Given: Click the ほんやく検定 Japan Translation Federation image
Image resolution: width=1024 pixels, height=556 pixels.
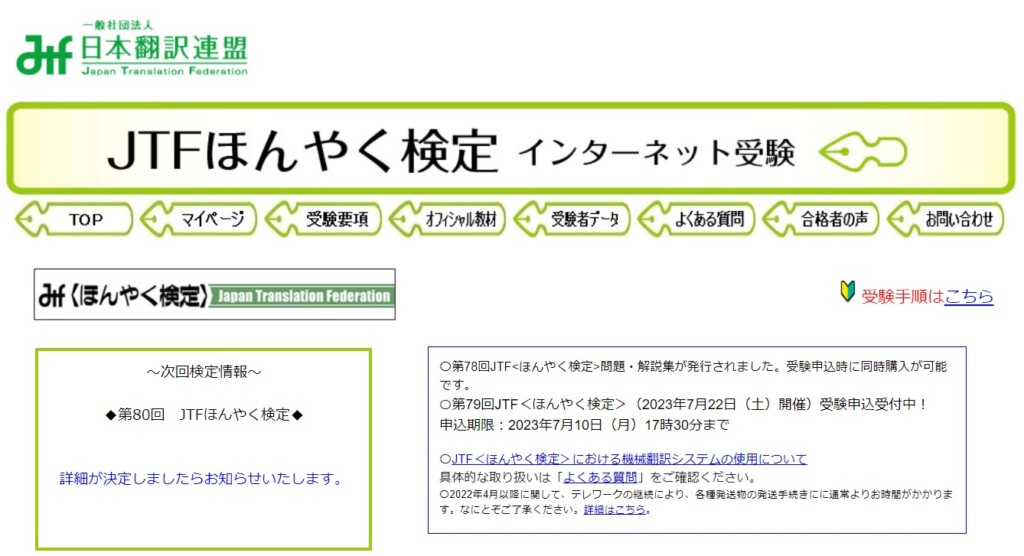Looking at the screenshot, I should coord(215,295).
